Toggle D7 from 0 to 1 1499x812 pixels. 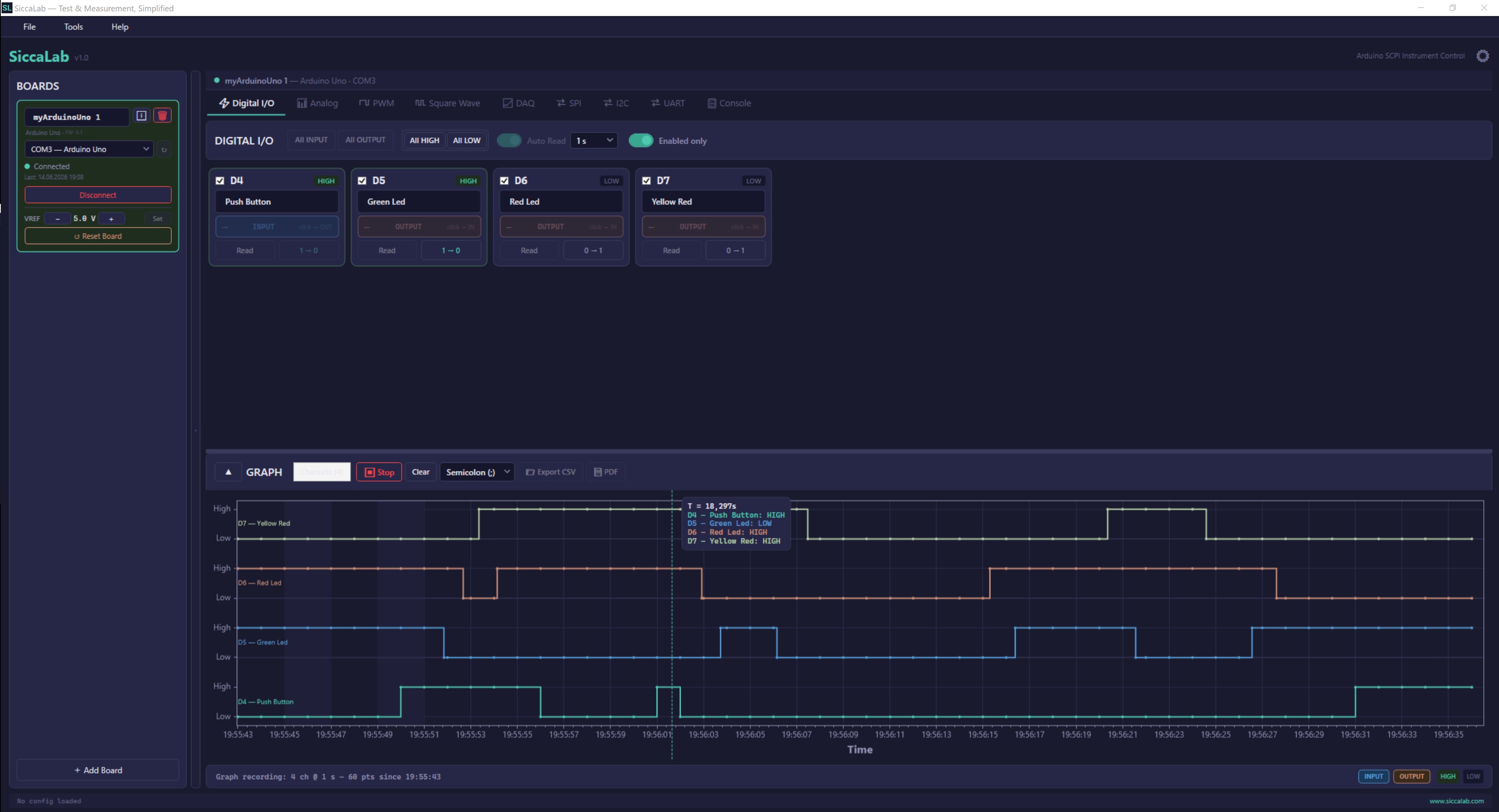tap(735, 251)
